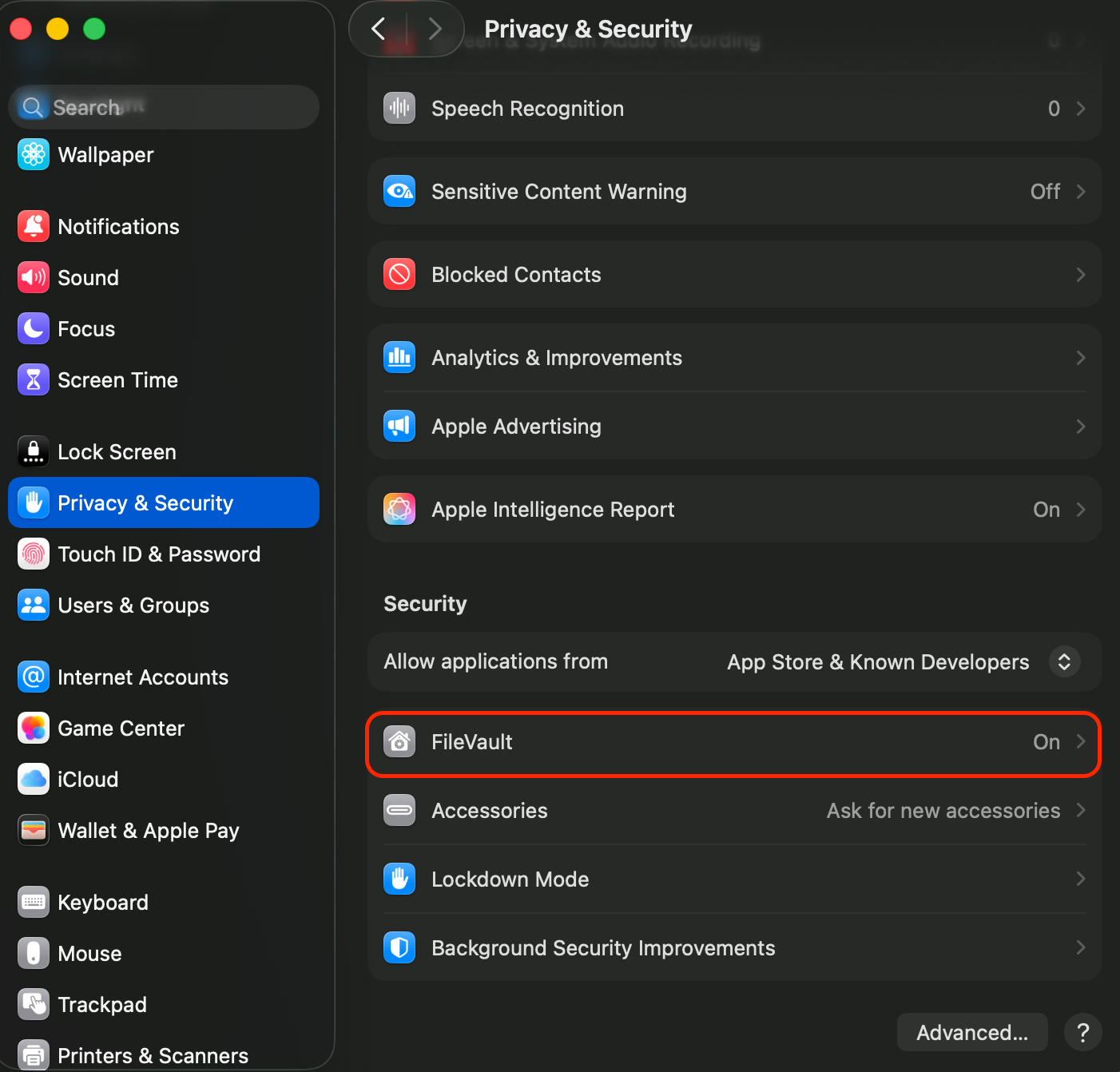The height and width of the screenshot is (1072, 1120).
Task: Click the FileVault house icon
Action: tap(399, 742)
